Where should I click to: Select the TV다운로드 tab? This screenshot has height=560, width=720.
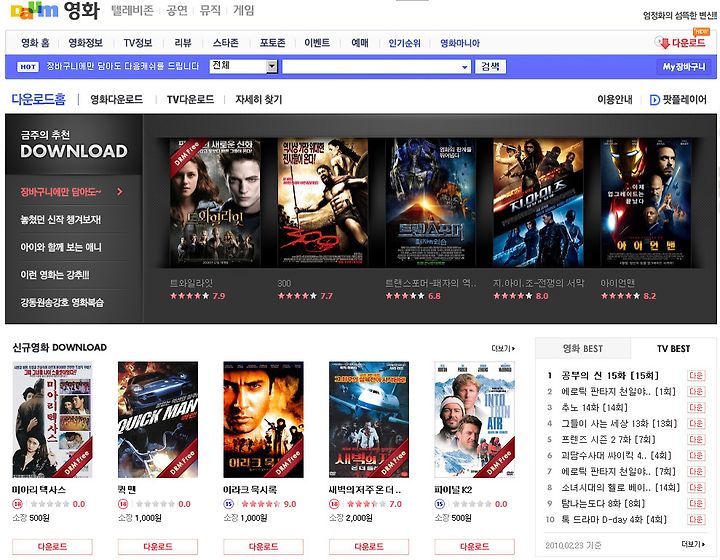pos(190,99)
